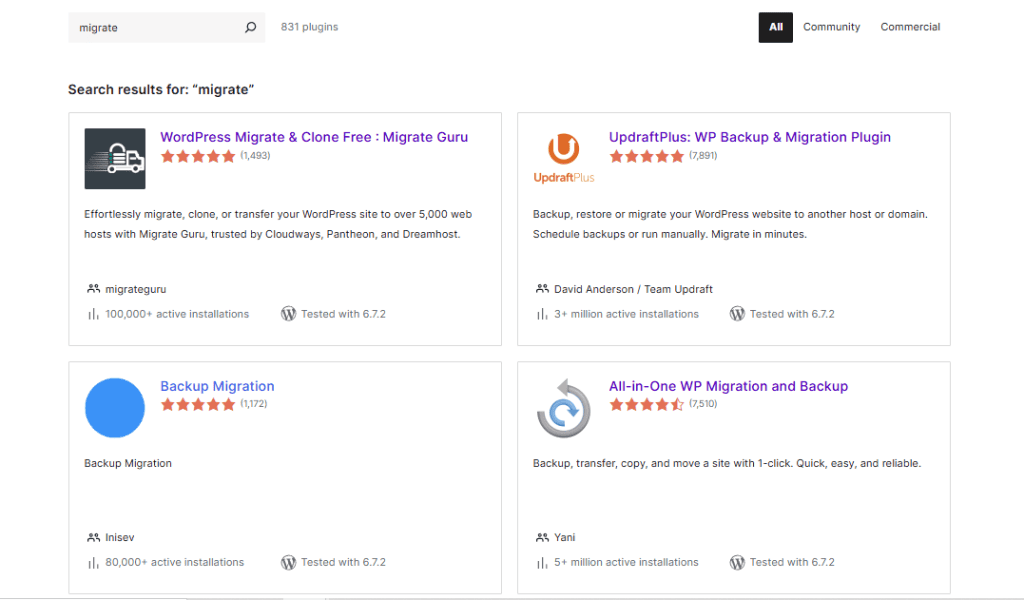Click bar chart icon beside 3+ million installations
The width and height of the screenshot is (1024, 600).
pyautogui.click(x=542, y=314)
